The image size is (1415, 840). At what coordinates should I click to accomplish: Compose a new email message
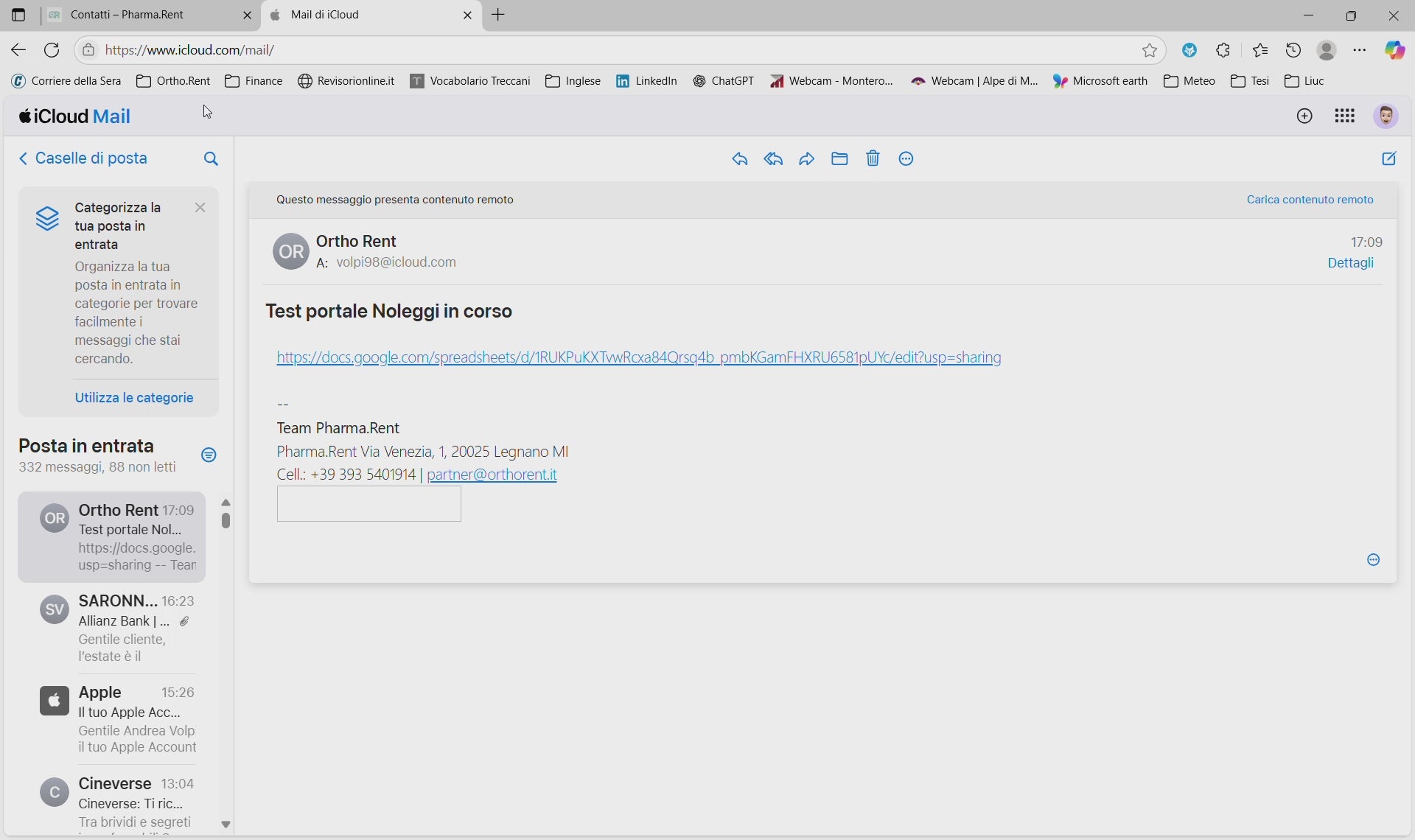click(x=1389, y=159)
